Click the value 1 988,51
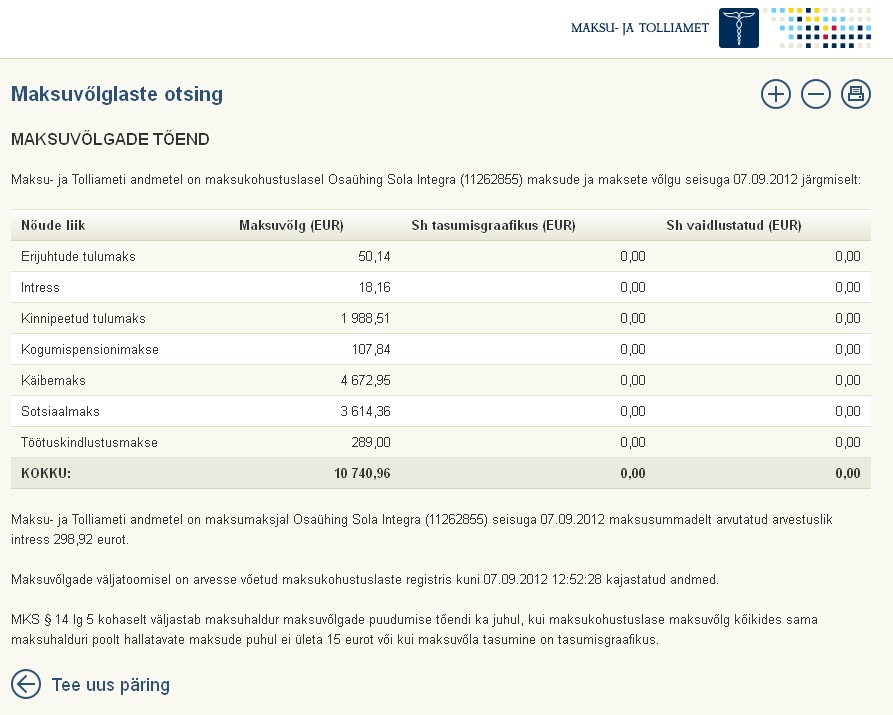 click(x=365, y=318)
